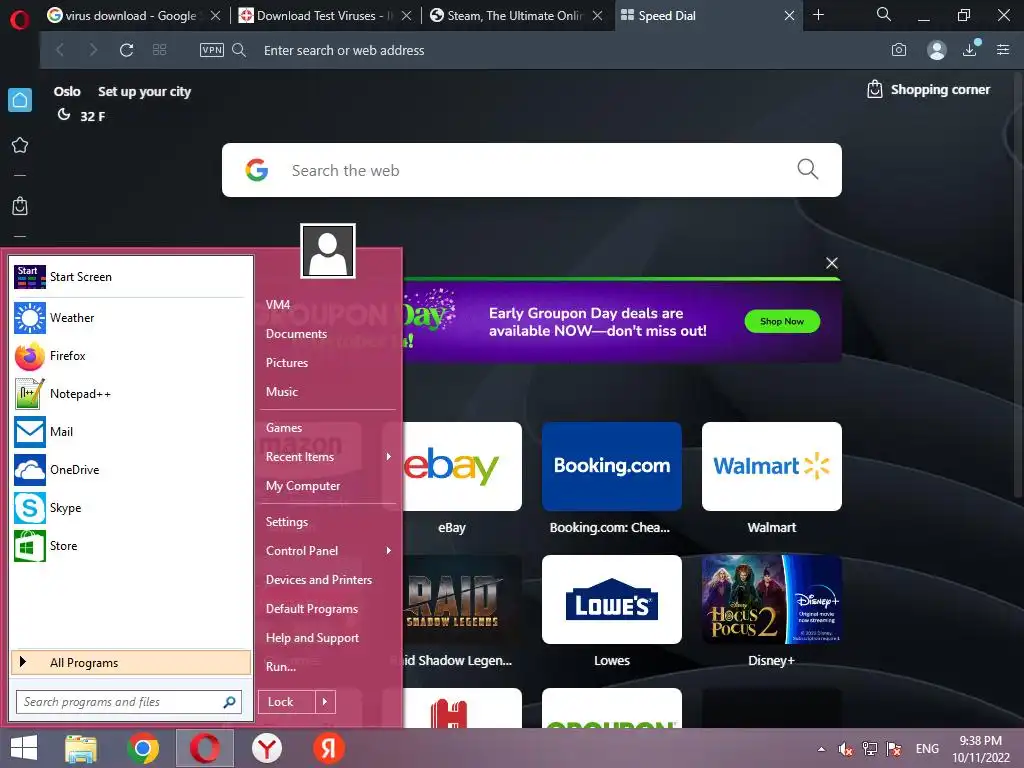The width and height of the screenshot is (1024, 768).
Task: Open Settings in start menu
Action: pyautogui.click(x=287, y=522)
